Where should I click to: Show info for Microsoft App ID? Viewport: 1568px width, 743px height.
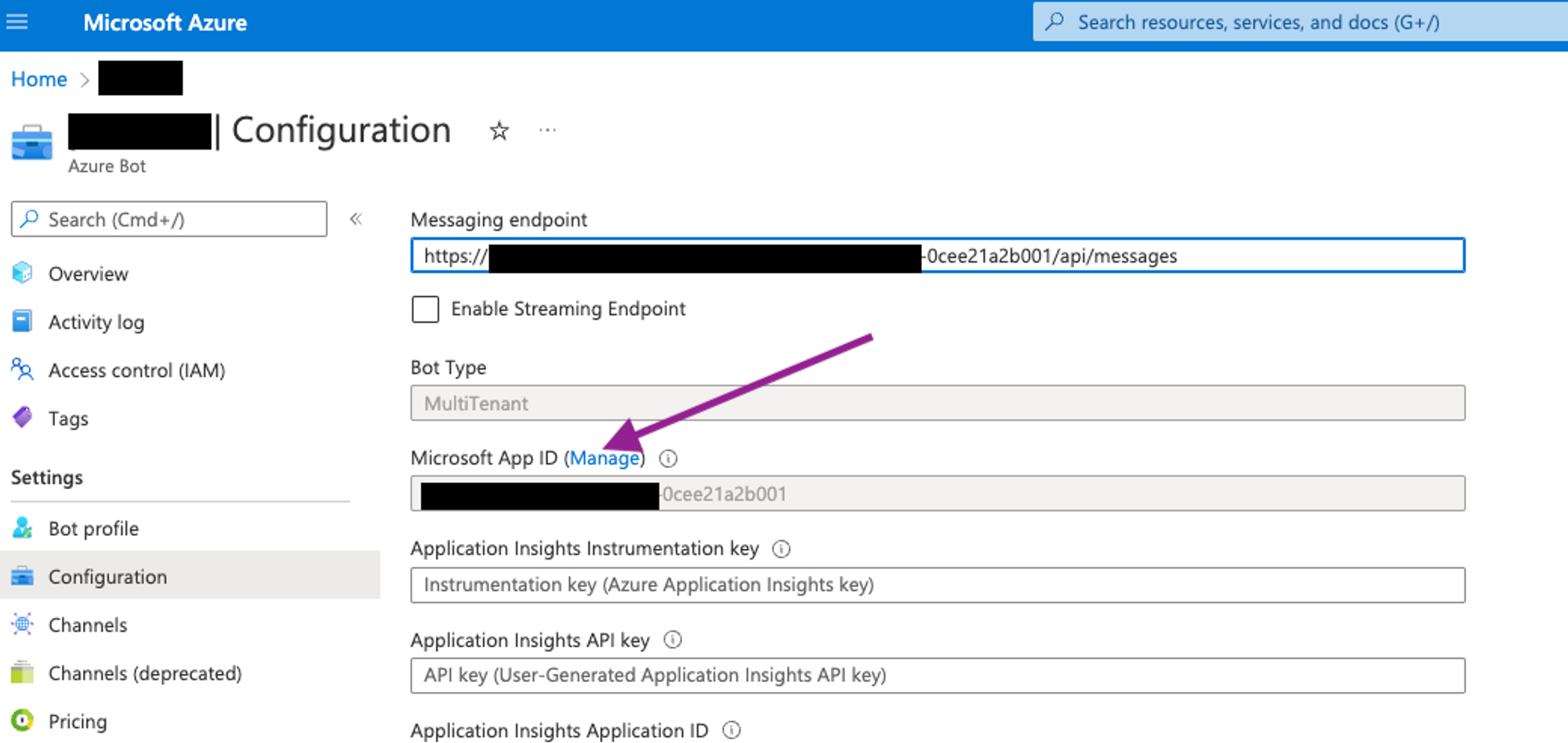coord(668,458)
